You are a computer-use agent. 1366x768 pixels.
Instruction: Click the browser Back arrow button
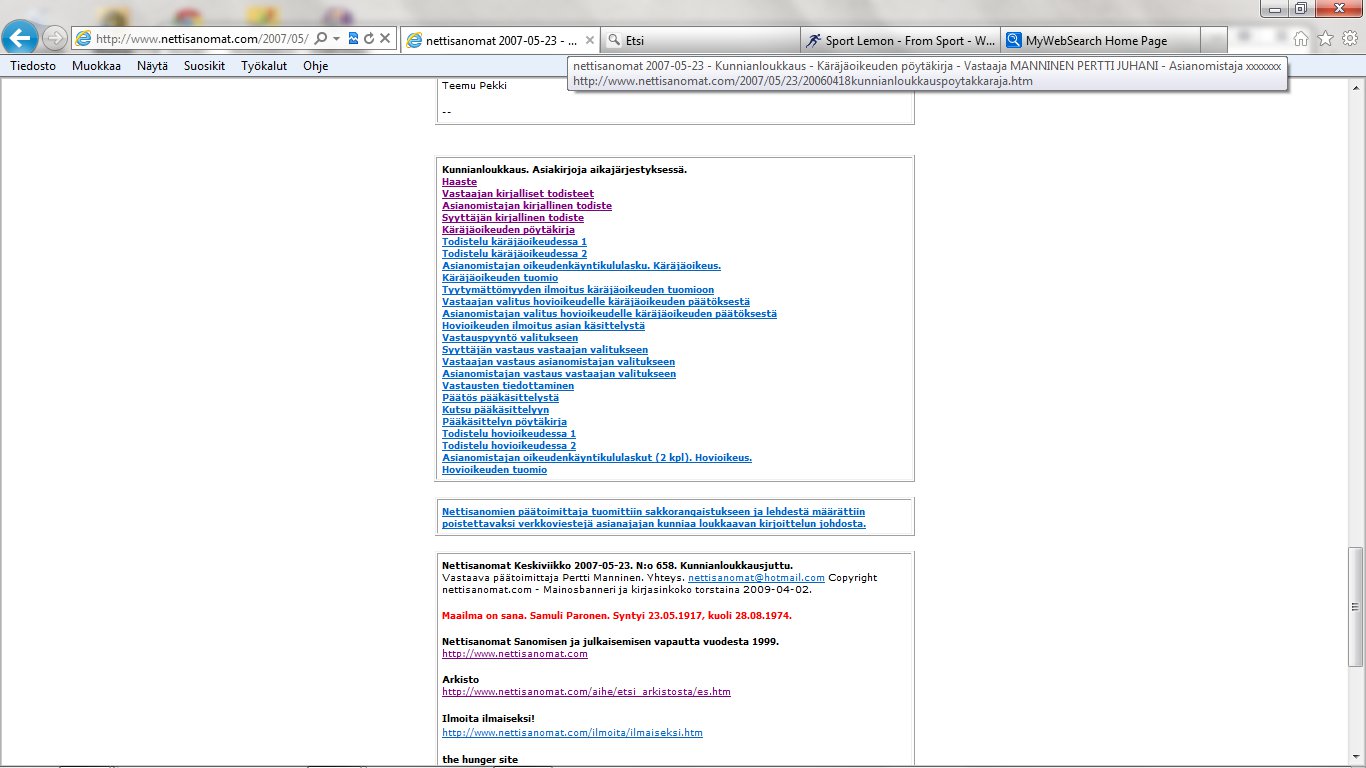tap(21, 39)
